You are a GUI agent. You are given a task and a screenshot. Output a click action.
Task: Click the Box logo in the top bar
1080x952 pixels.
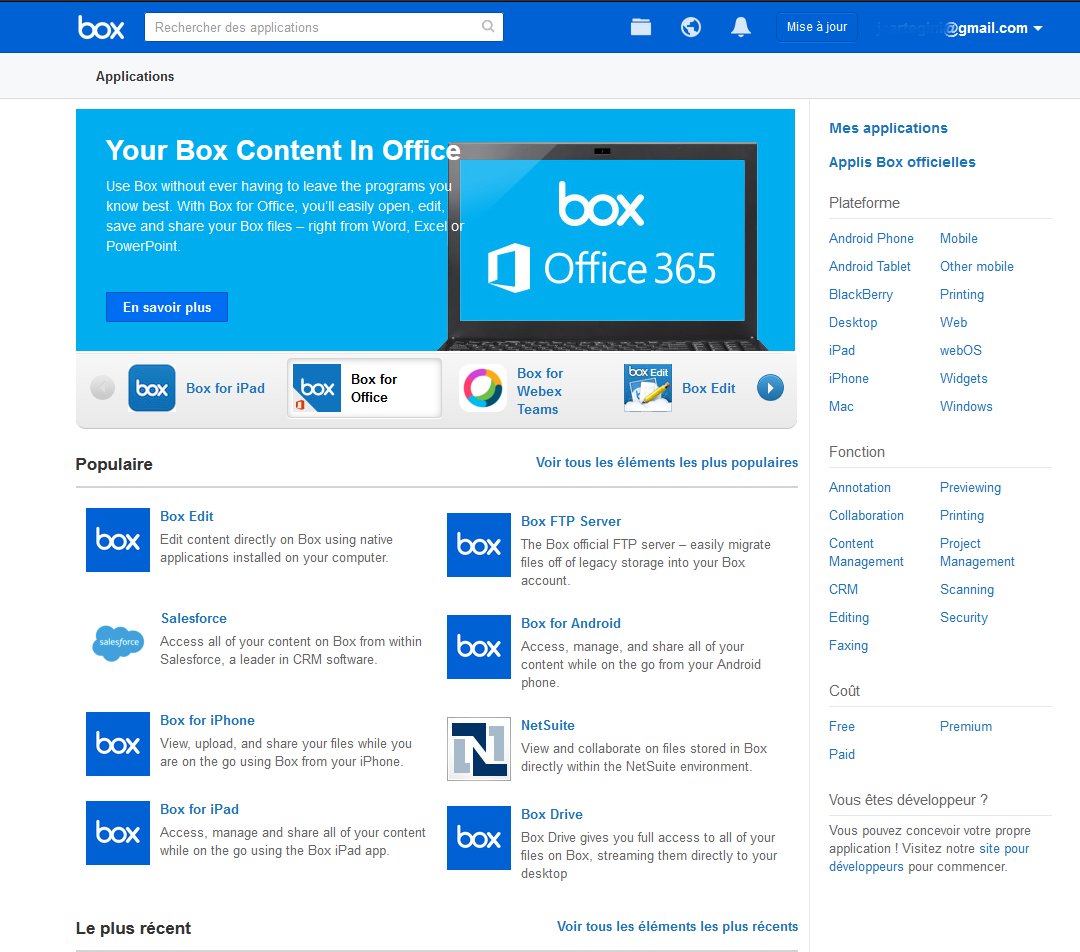pyautogui.click(x=100, y=27)
